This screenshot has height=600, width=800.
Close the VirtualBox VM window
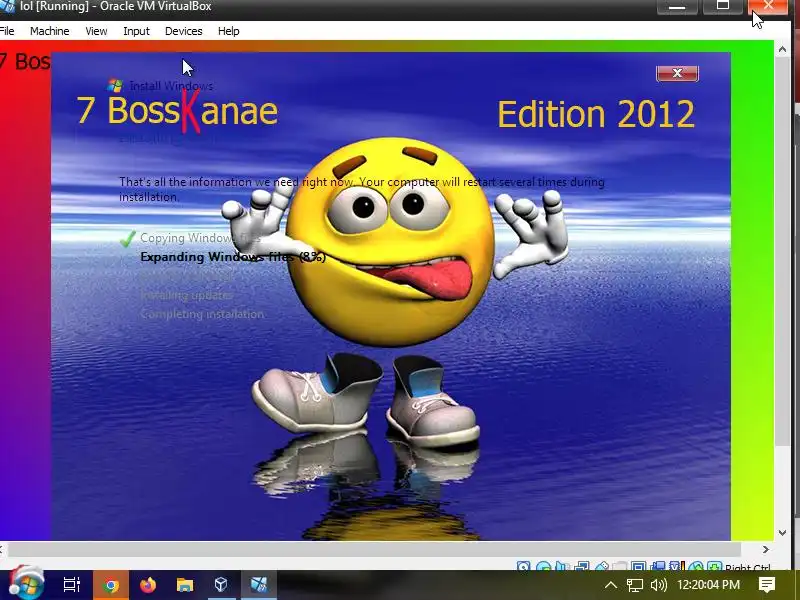click(x=768, y=6)
